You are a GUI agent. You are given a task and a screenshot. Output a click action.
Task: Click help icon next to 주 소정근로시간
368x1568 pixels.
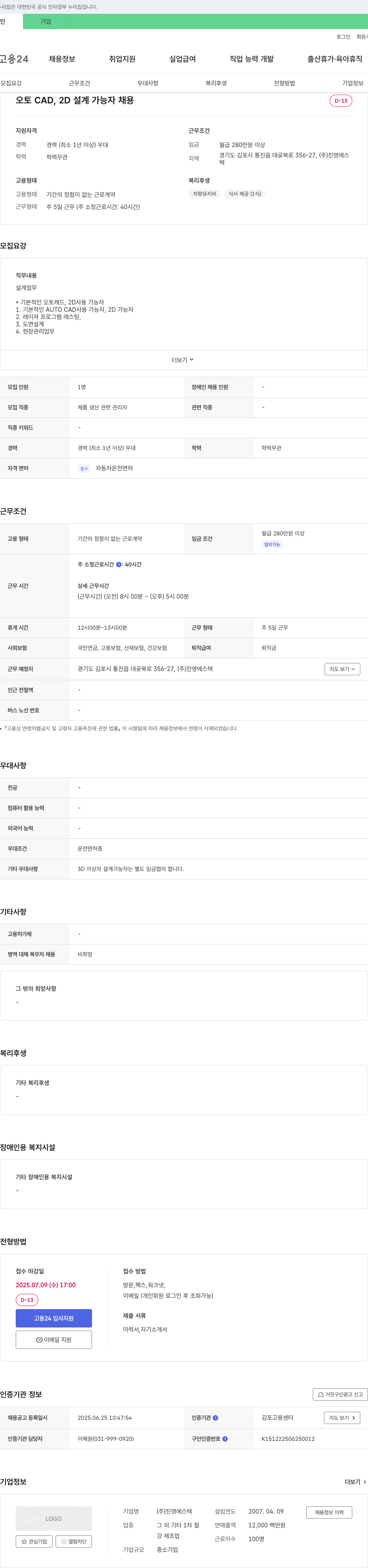[119, 564]
